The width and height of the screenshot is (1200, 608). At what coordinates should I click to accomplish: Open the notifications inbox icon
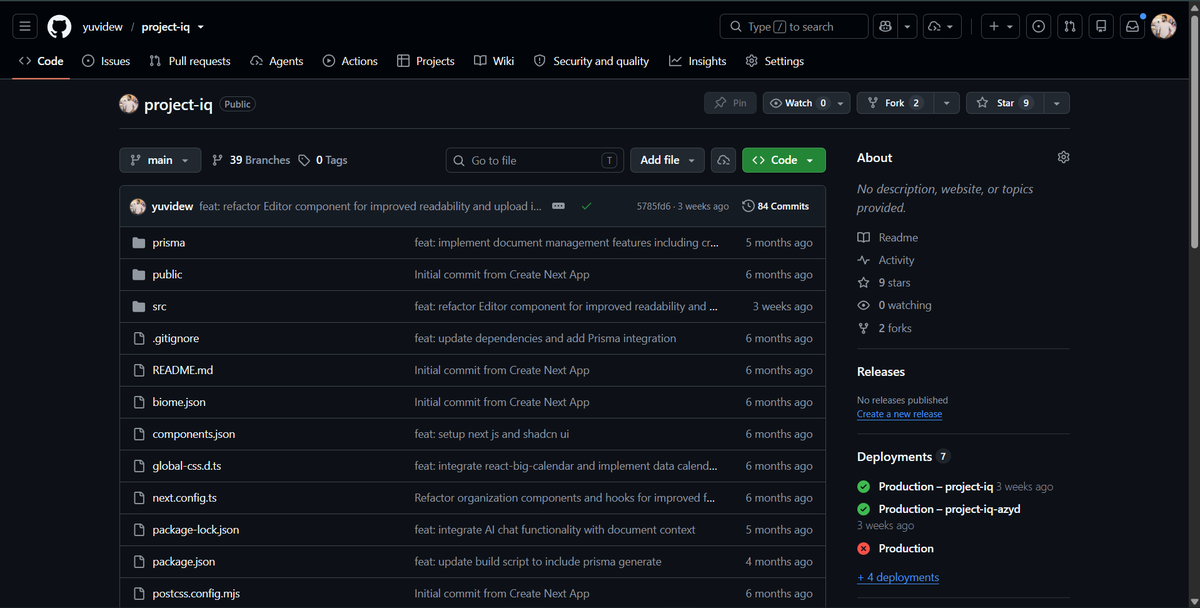coord(1133,27)
